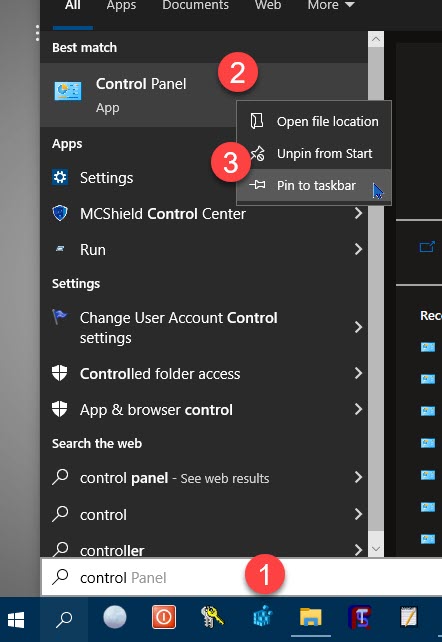442x642 pixels.
Task: Switch to the Documents search tab
Action: point(195,6)
